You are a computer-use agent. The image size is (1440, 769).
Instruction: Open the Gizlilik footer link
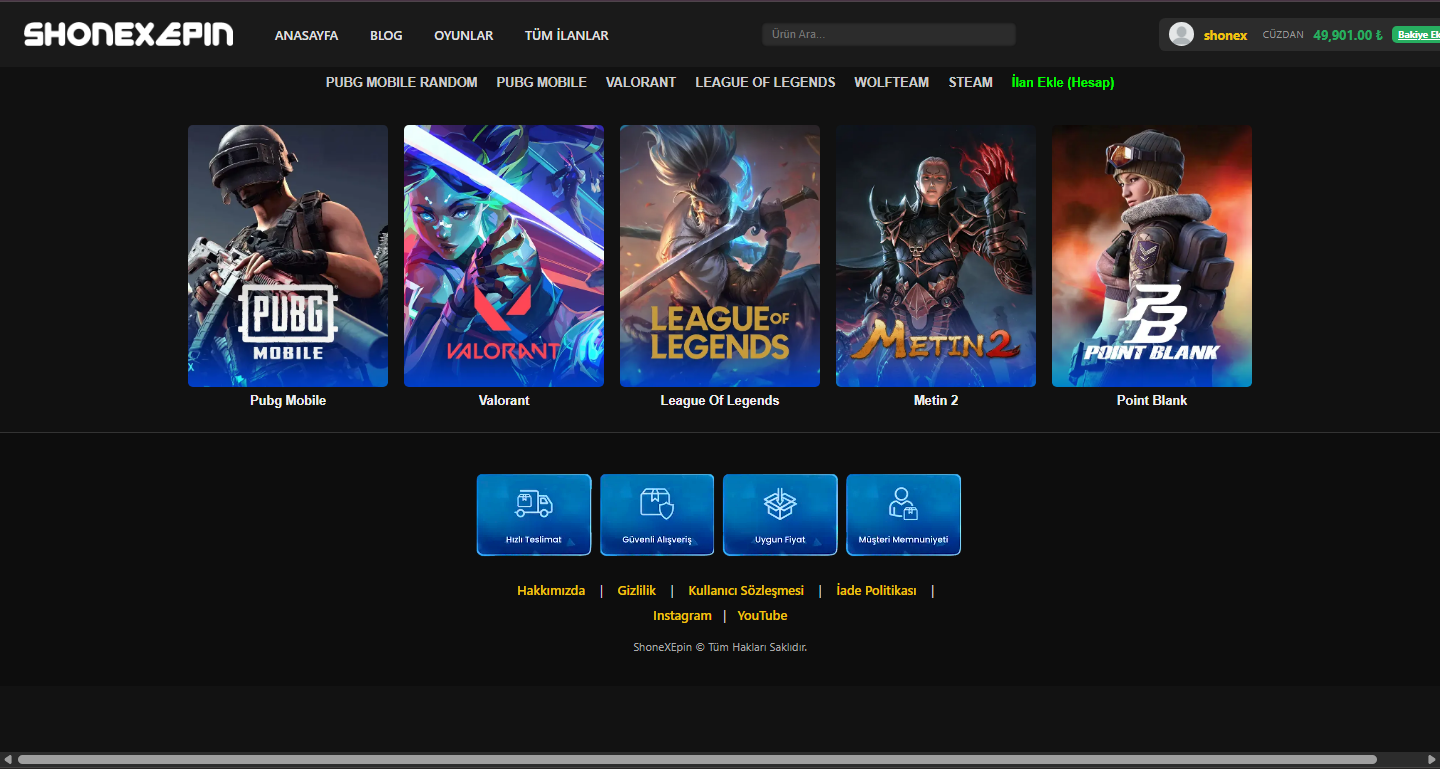tap(637, 590)
